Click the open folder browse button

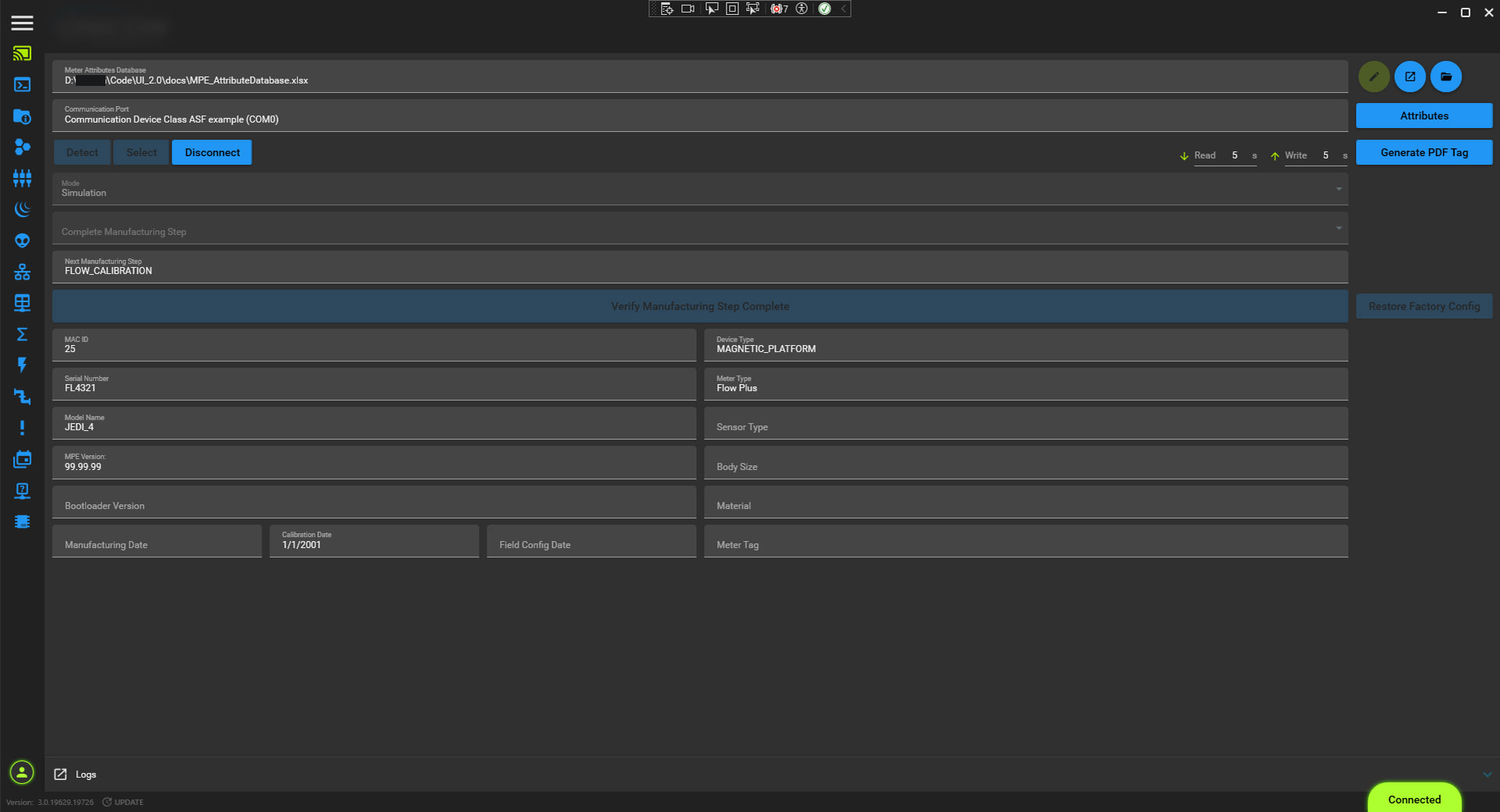(1446, 77)
